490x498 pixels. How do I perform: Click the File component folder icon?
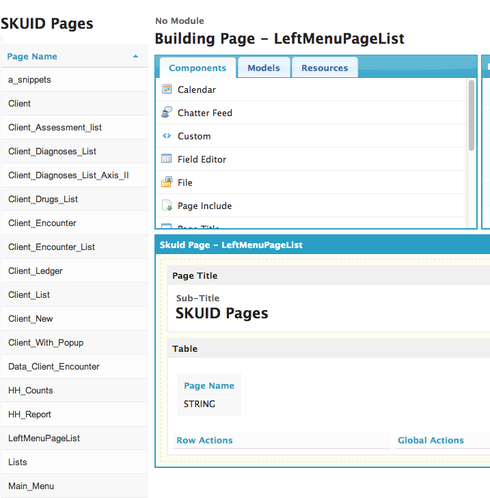pyautogui.click(x=167, y=182)
